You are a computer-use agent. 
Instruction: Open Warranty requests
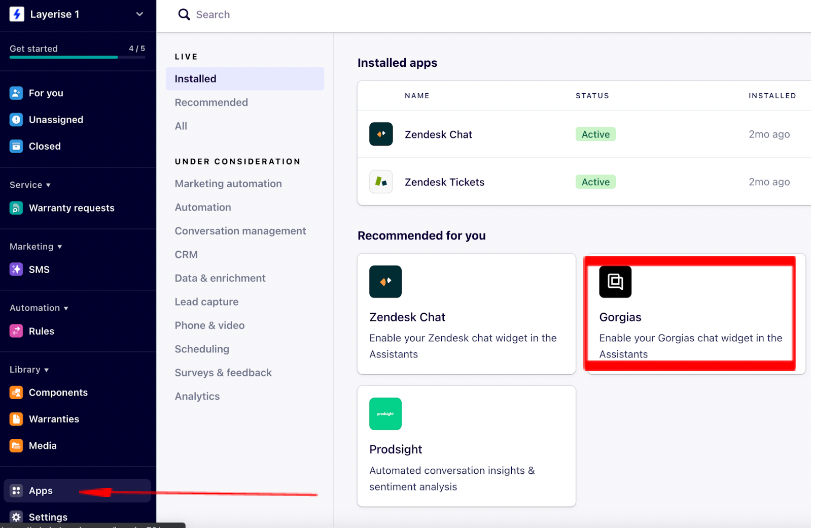coord(71,208)
